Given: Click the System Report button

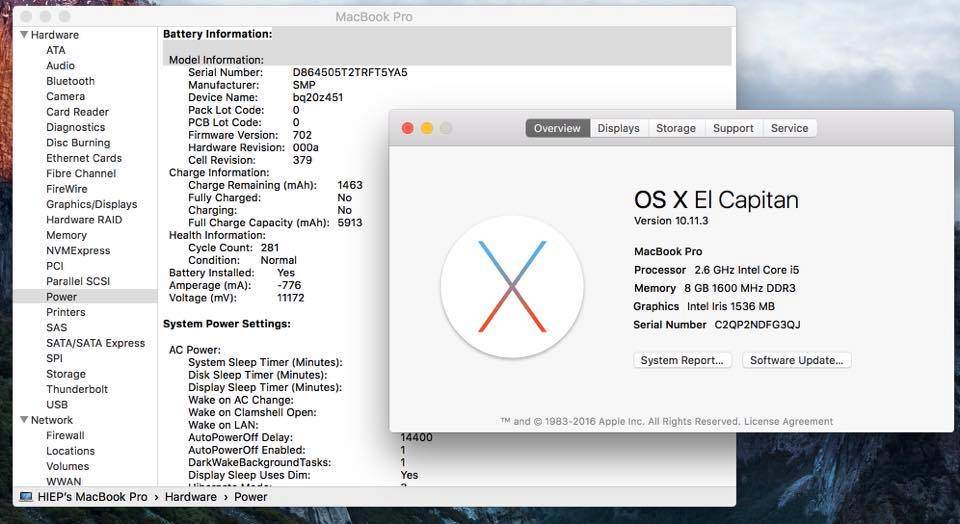Looking at the screenshot, I should (682, 360).
